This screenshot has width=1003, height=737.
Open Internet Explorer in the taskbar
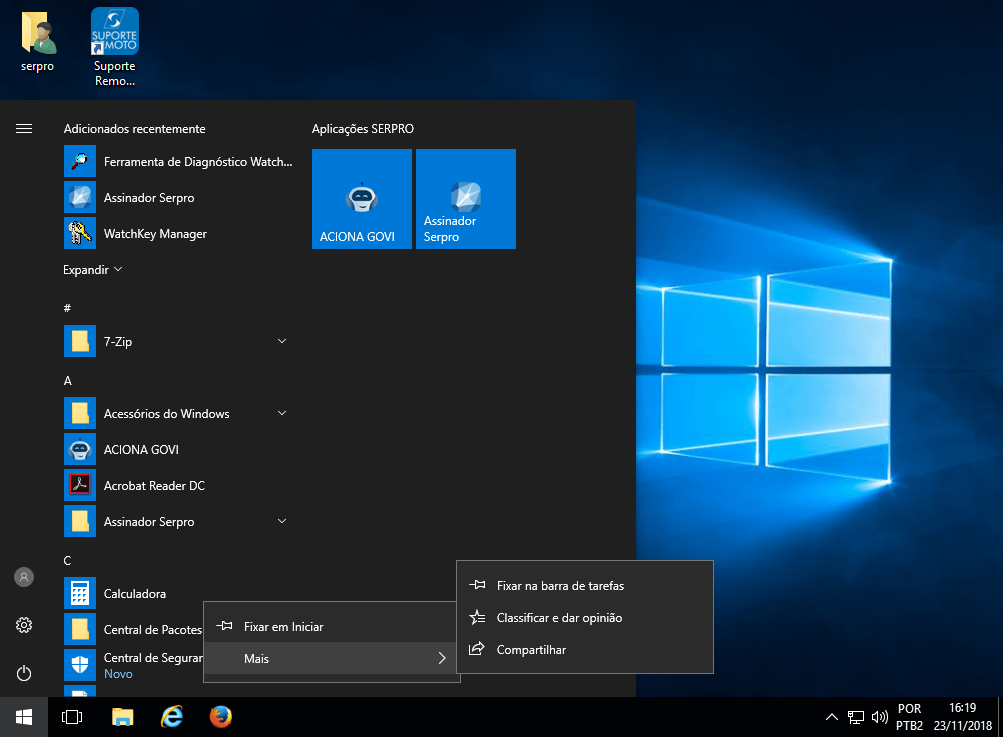[172, 717]
